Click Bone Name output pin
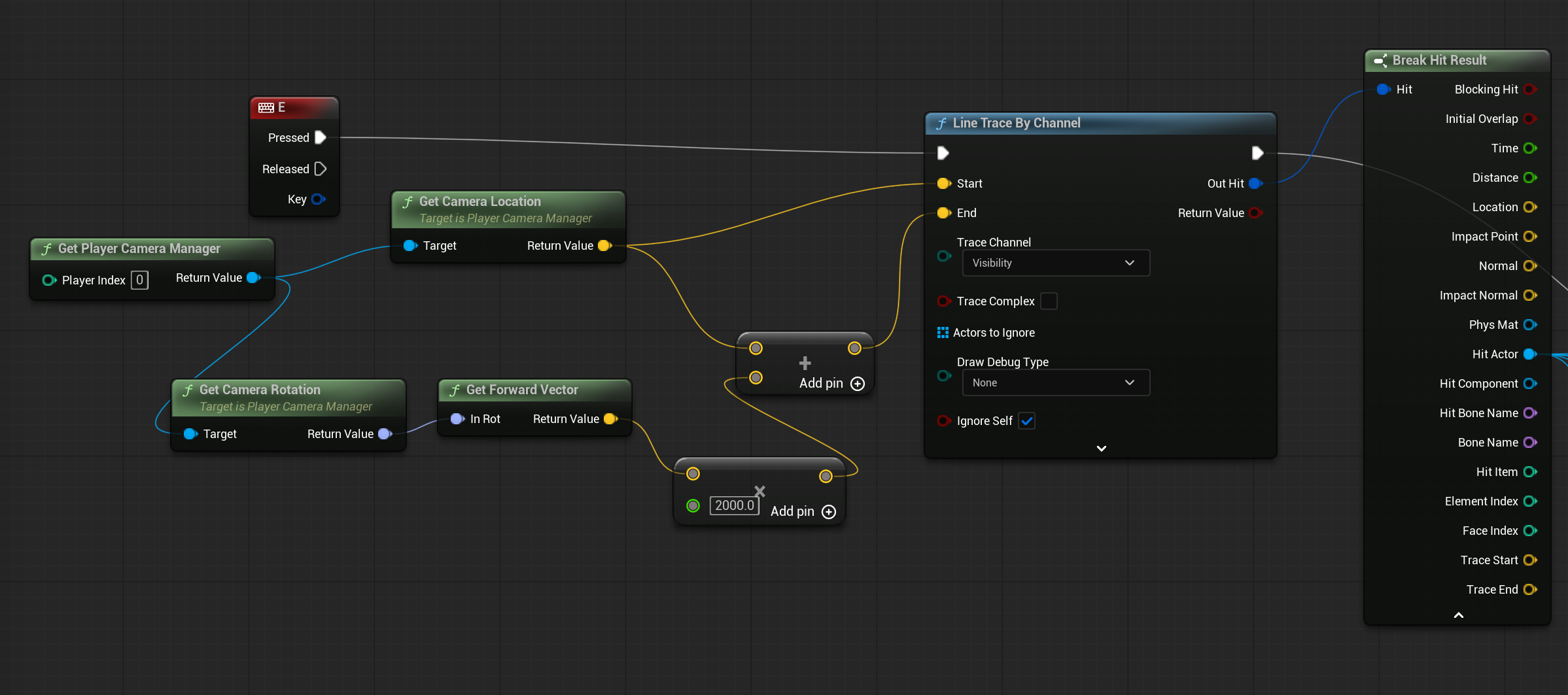 pyautogui.click(x=1530, y=442)
